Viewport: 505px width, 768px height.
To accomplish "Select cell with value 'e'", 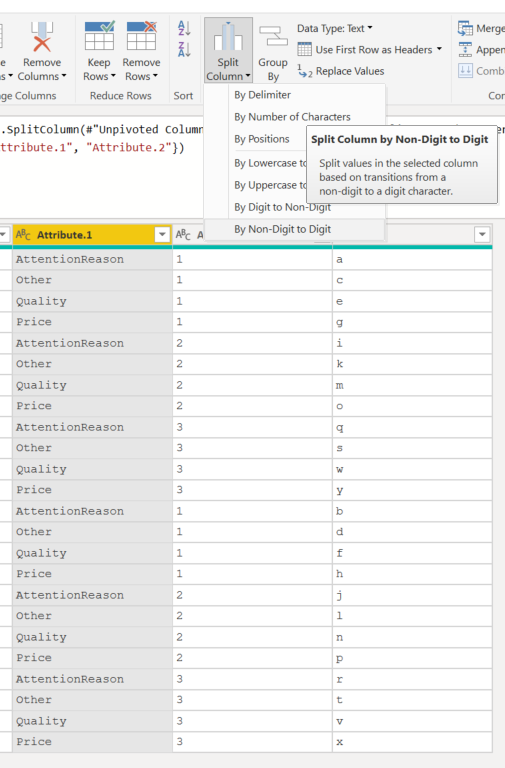I will (412, 301).
